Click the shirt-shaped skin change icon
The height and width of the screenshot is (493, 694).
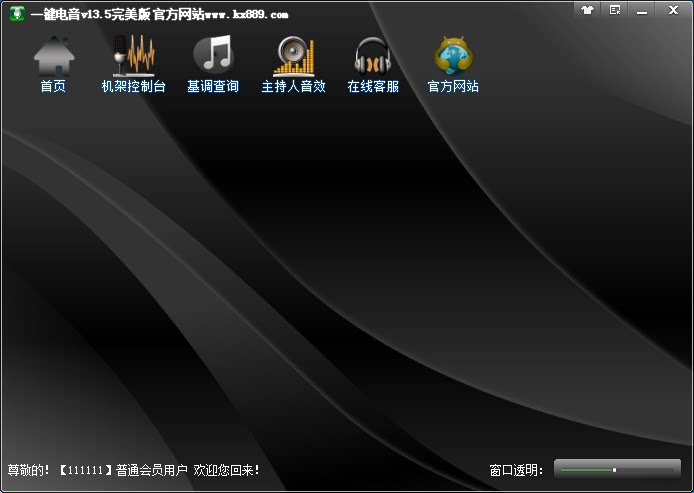(587, 10)
